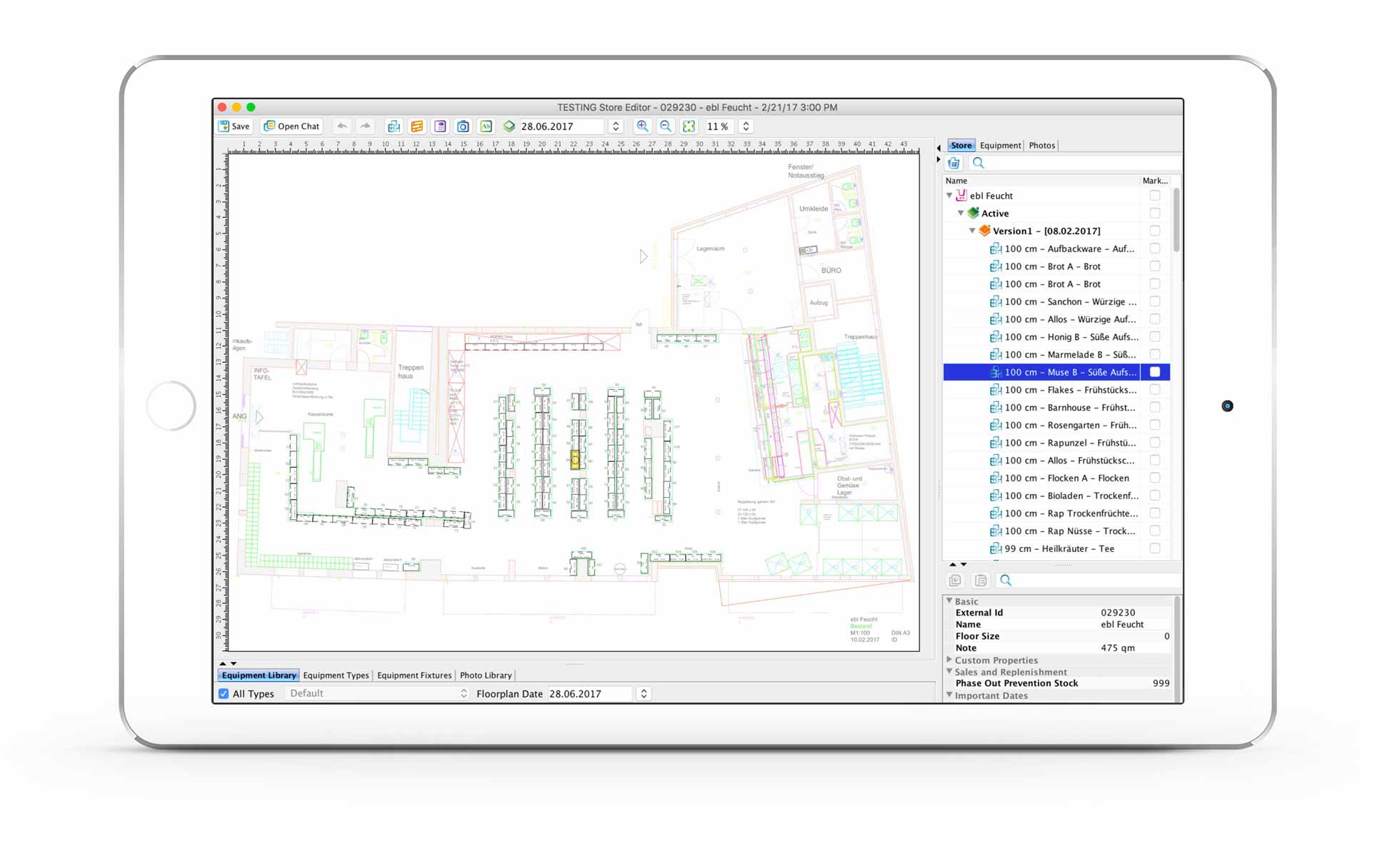Click the orange shelf fixtures toolbar icon

416,126
